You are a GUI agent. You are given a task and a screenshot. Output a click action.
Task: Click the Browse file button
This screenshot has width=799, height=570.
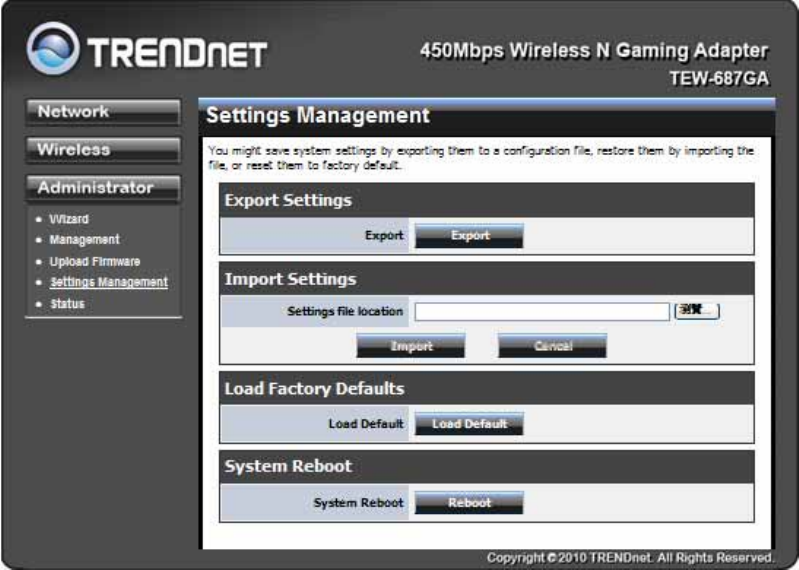697,311
